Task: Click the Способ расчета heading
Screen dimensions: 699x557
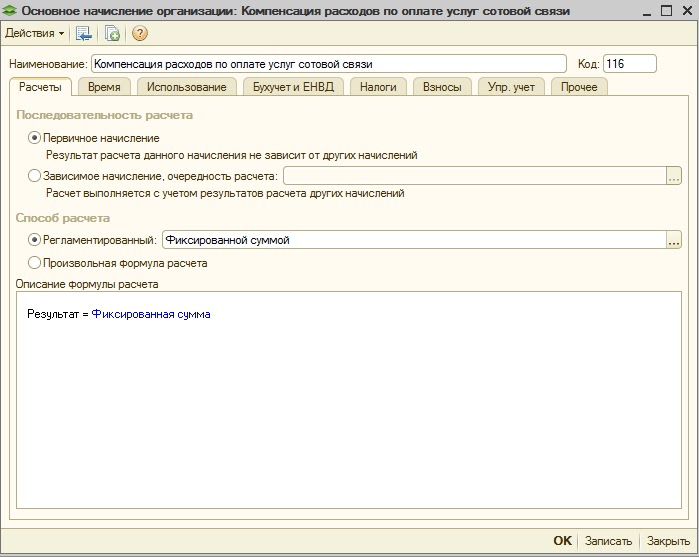Action: coord(63,218)
